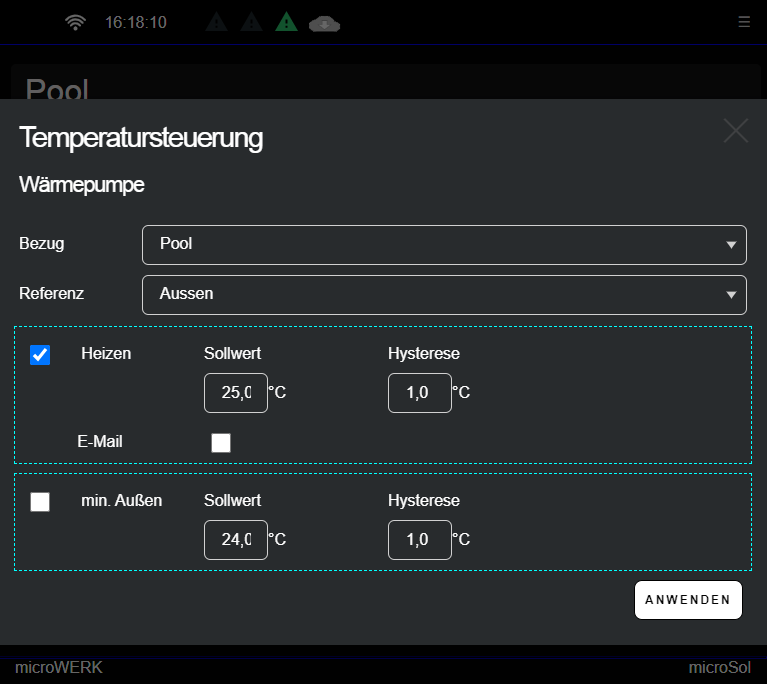Click the Wi-Fi signal icon

click(76, 22)
